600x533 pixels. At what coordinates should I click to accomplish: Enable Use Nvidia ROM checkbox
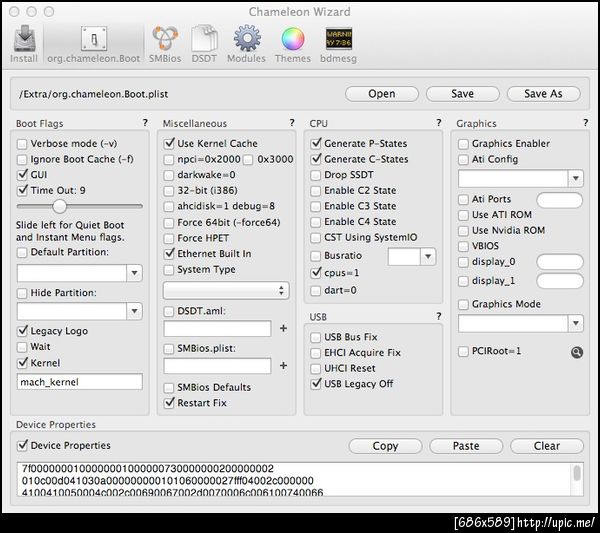(x=463, y=231)
